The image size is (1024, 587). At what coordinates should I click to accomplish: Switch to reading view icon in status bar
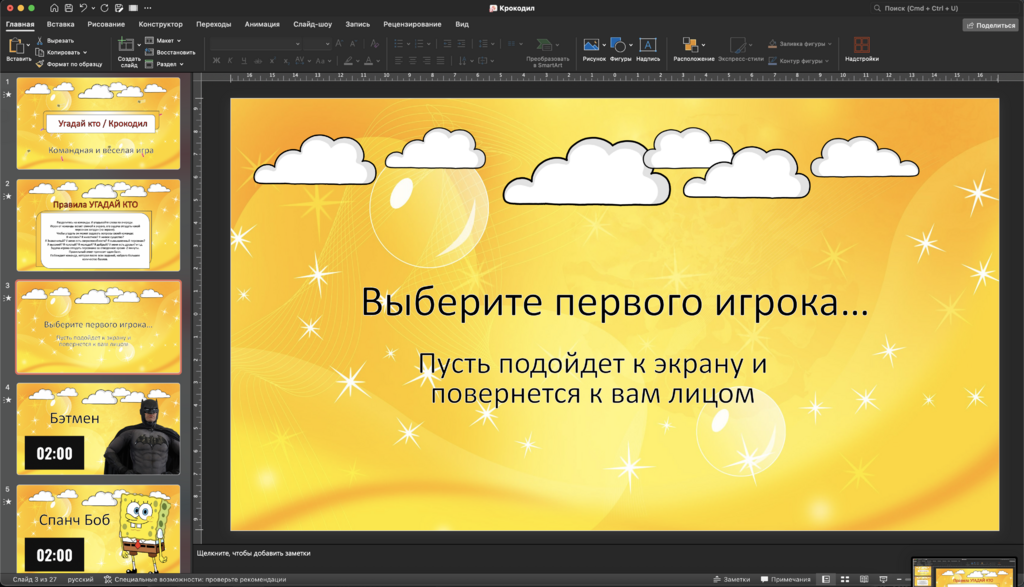tap(864, 579)
